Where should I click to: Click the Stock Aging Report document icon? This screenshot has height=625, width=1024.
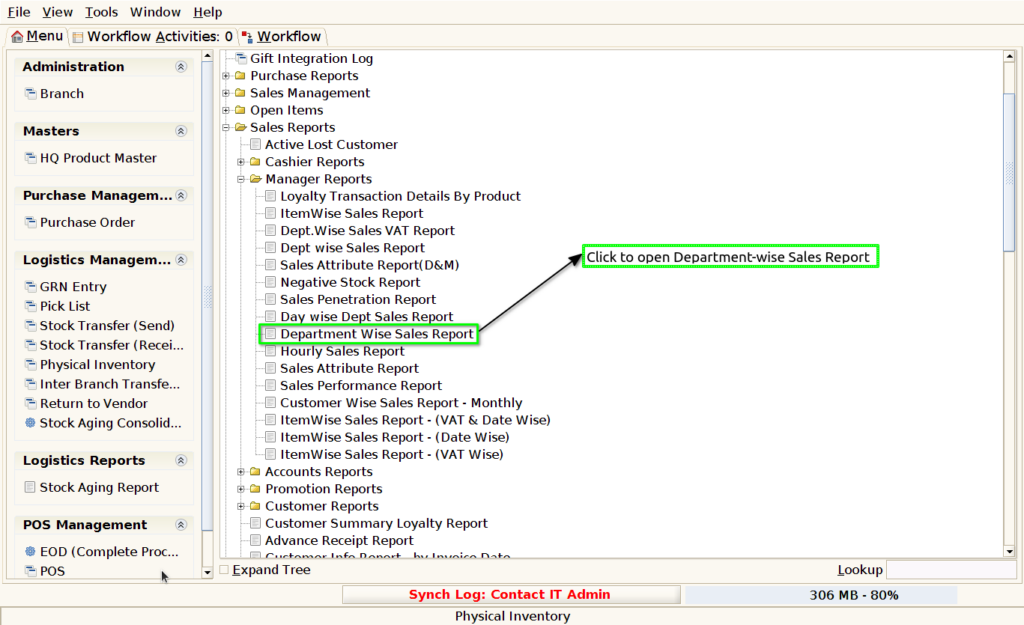tap(30, 487)
